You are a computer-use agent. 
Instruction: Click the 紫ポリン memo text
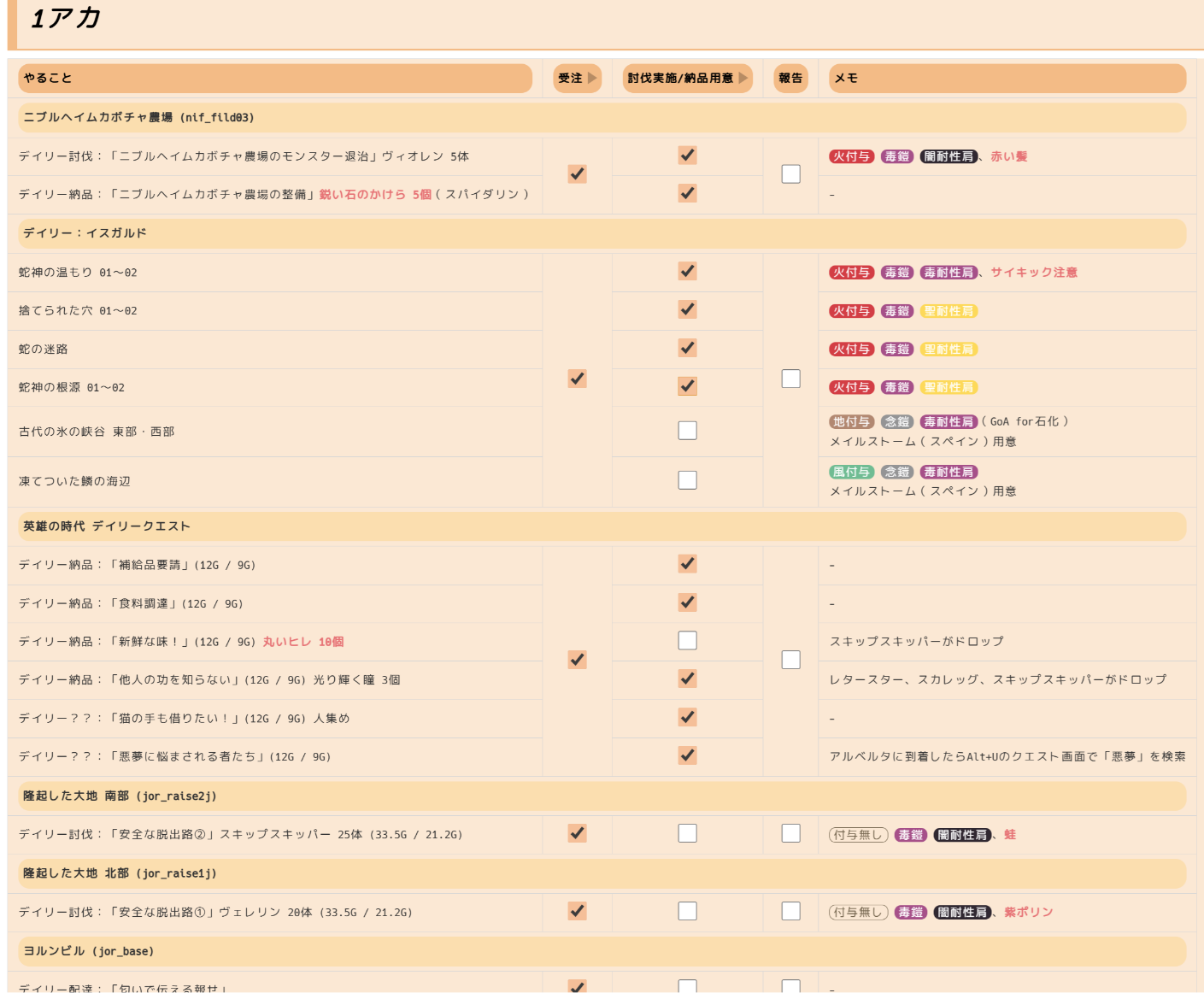(1028, 913)
